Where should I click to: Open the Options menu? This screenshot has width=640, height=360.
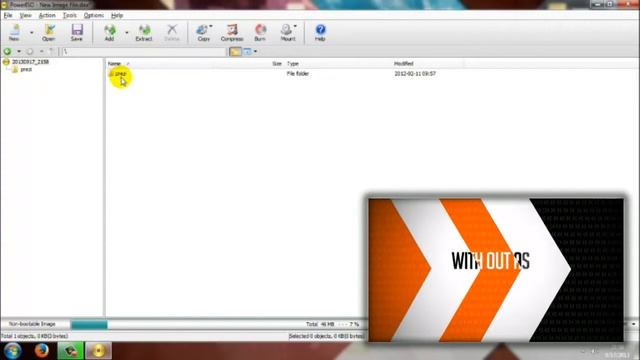point(93,16)
